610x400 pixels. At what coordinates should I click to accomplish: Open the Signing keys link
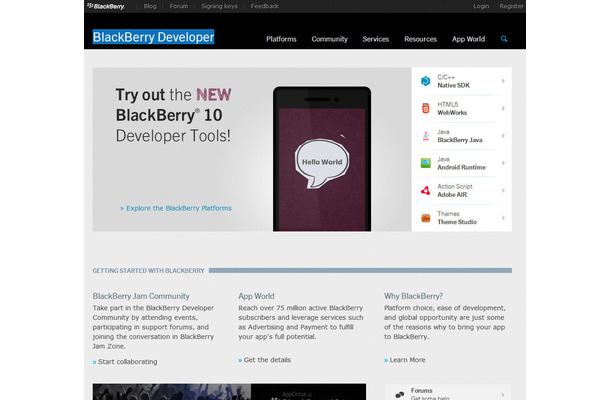click(219, 6)
